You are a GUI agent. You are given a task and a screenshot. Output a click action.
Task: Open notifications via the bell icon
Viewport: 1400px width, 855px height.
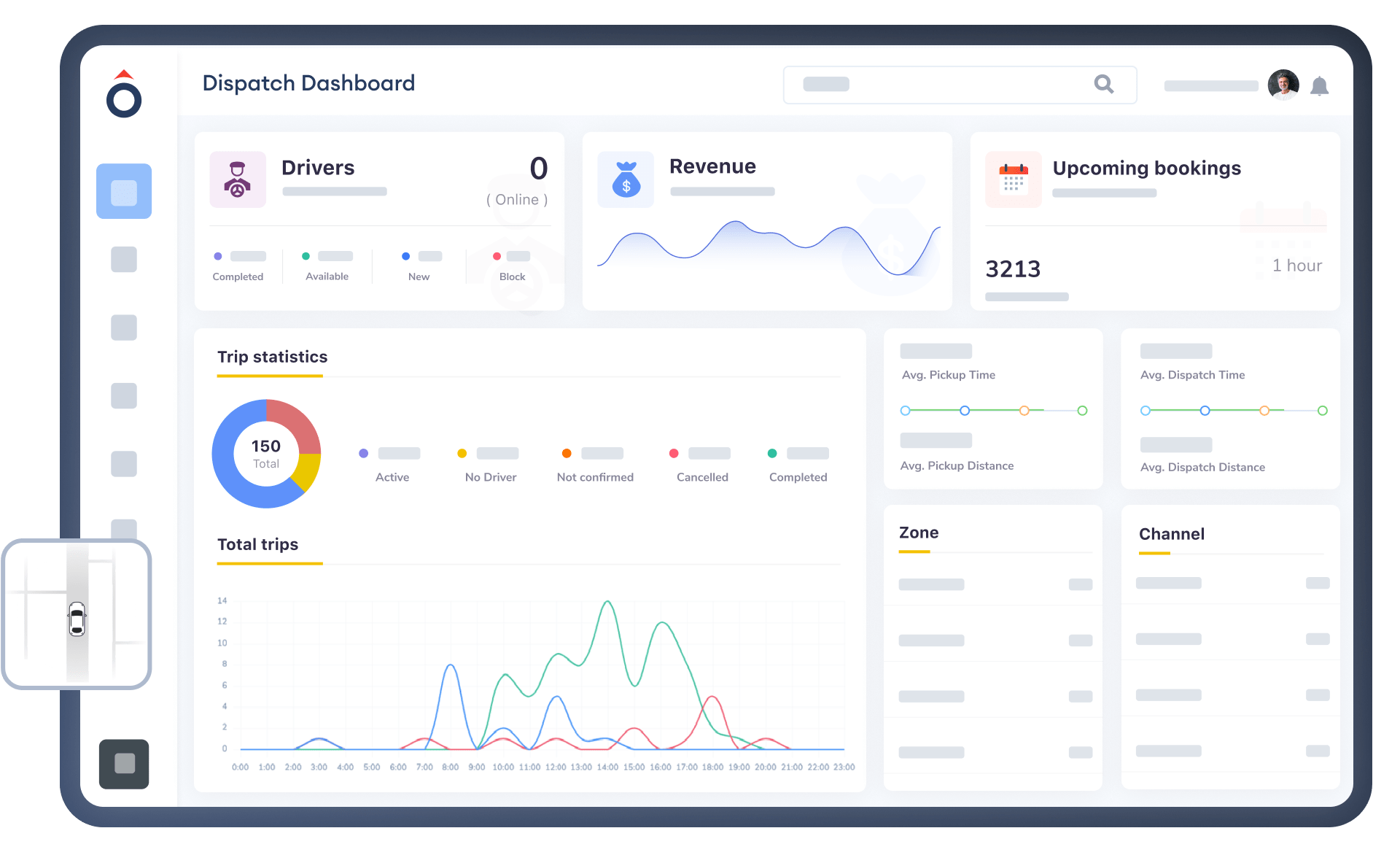[x=1320, y=85]
